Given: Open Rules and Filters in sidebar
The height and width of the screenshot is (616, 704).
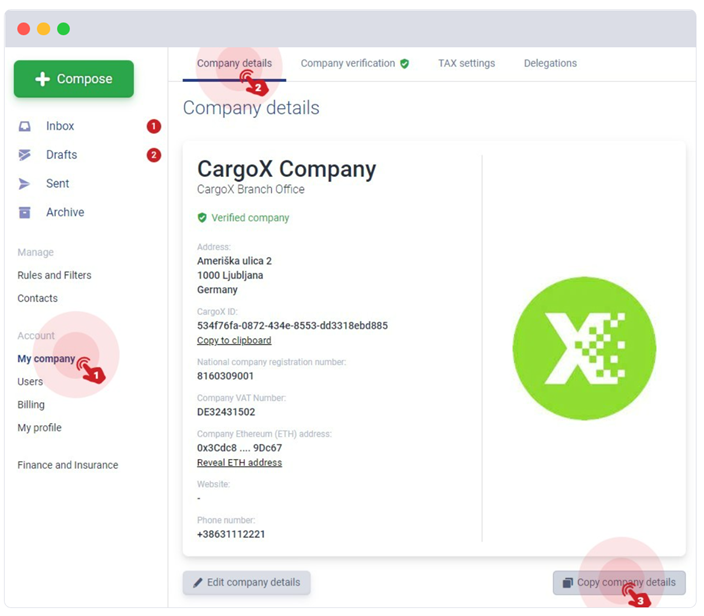Looking at the screenshot, I should (54, 275).
